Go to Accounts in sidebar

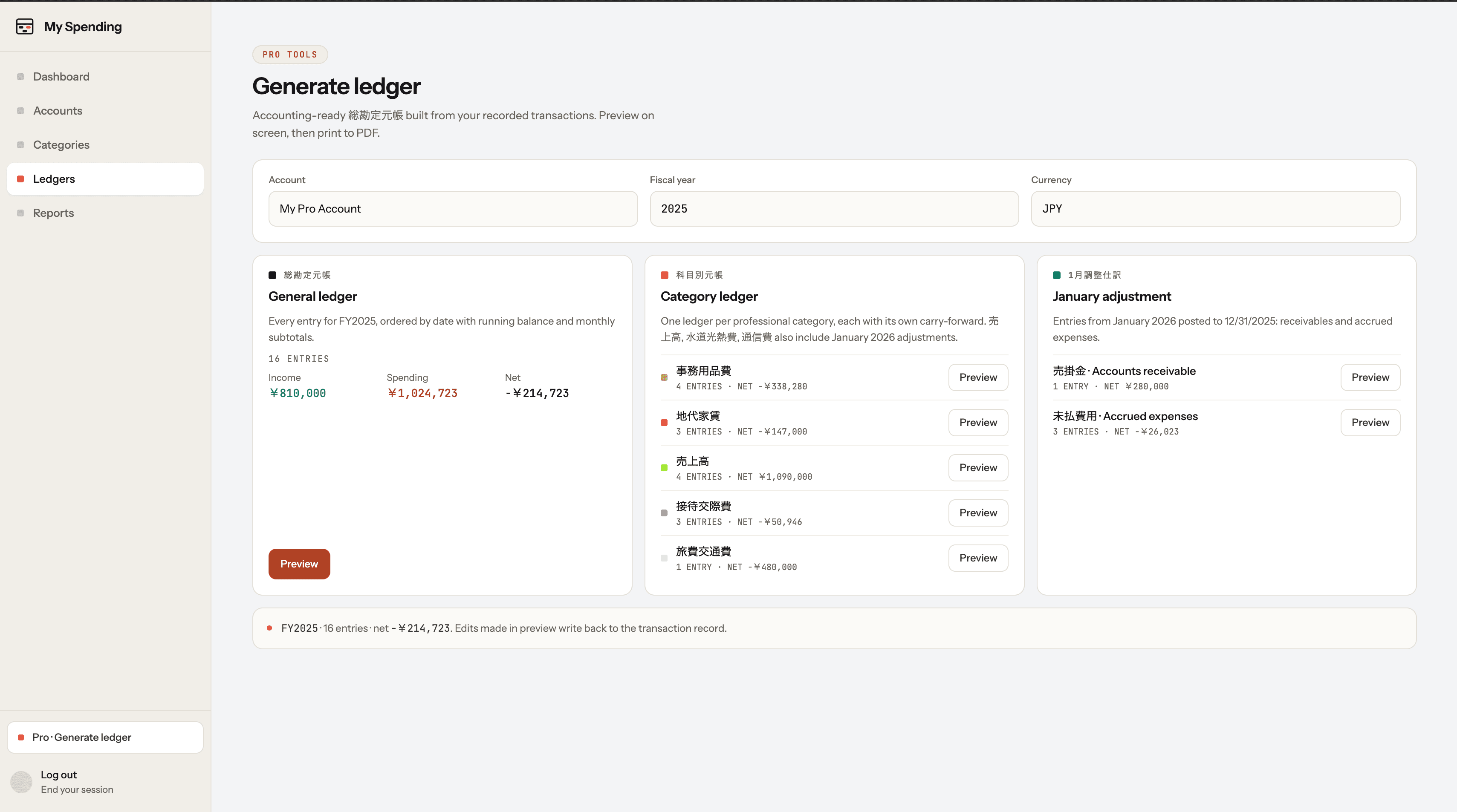[x=105, y=111]
